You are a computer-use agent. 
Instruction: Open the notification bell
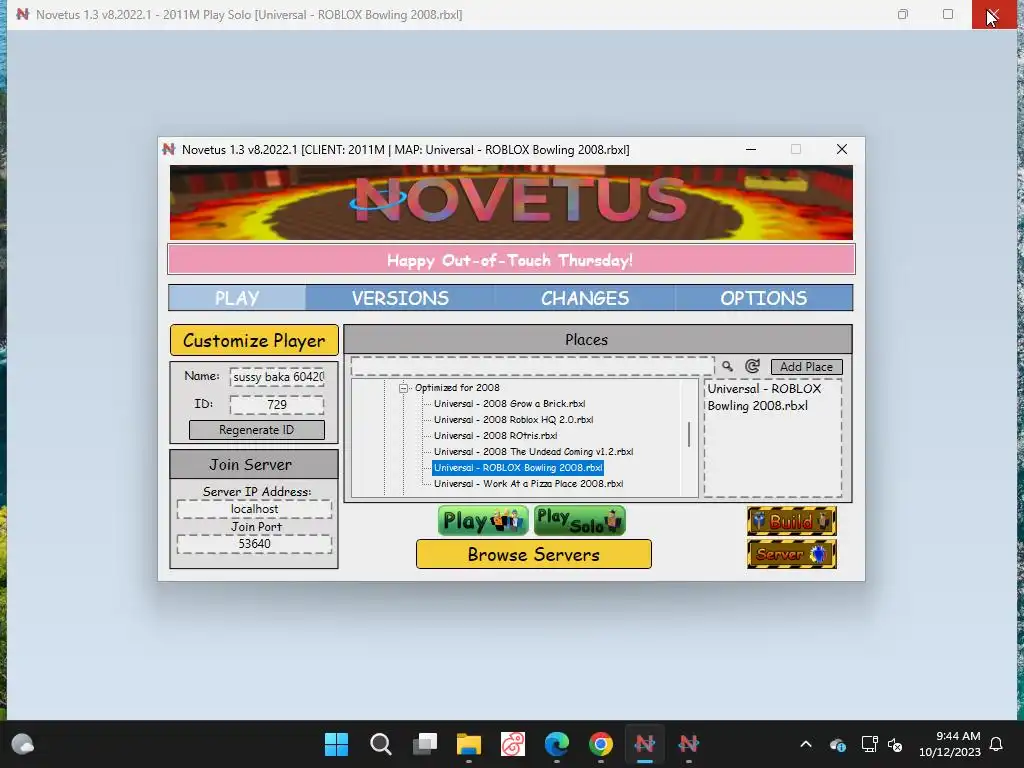point(996,744)
